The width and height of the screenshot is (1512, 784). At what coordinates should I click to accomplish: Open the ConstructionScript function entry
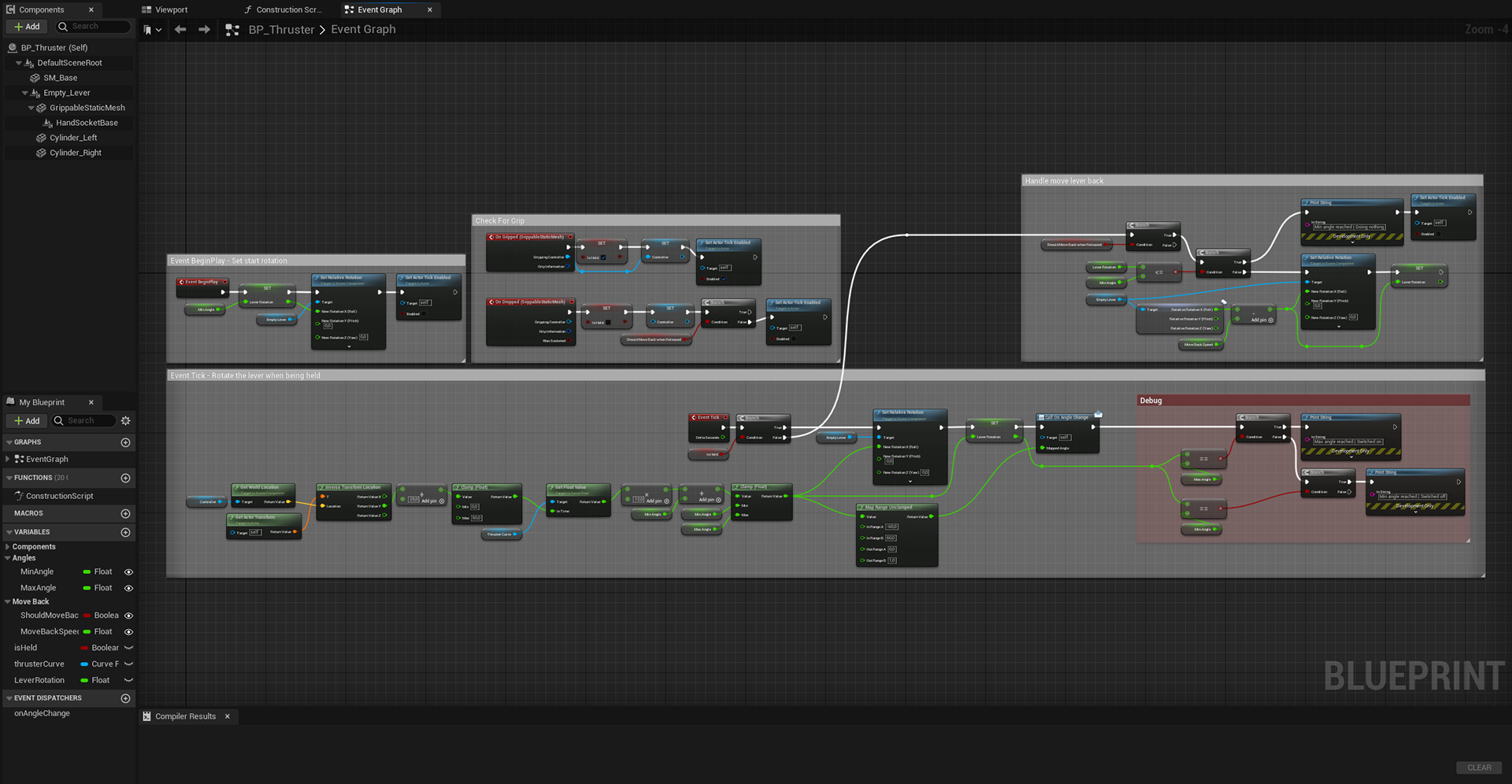pyautogui.click(x=59, y=496)
